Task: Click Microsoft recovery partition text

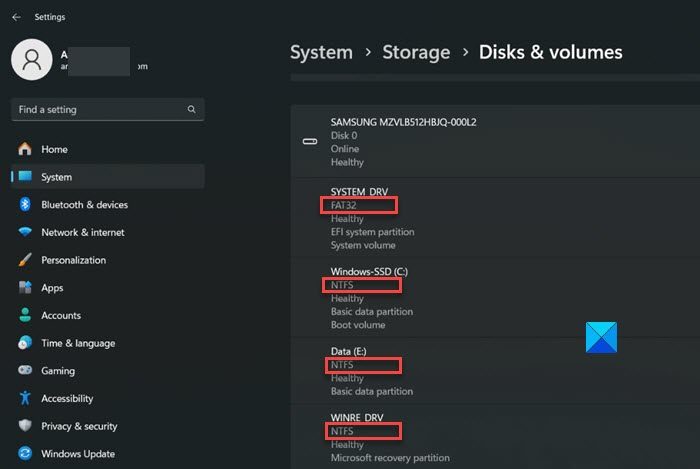Action: pyautogui.click(x=390, y=458)
